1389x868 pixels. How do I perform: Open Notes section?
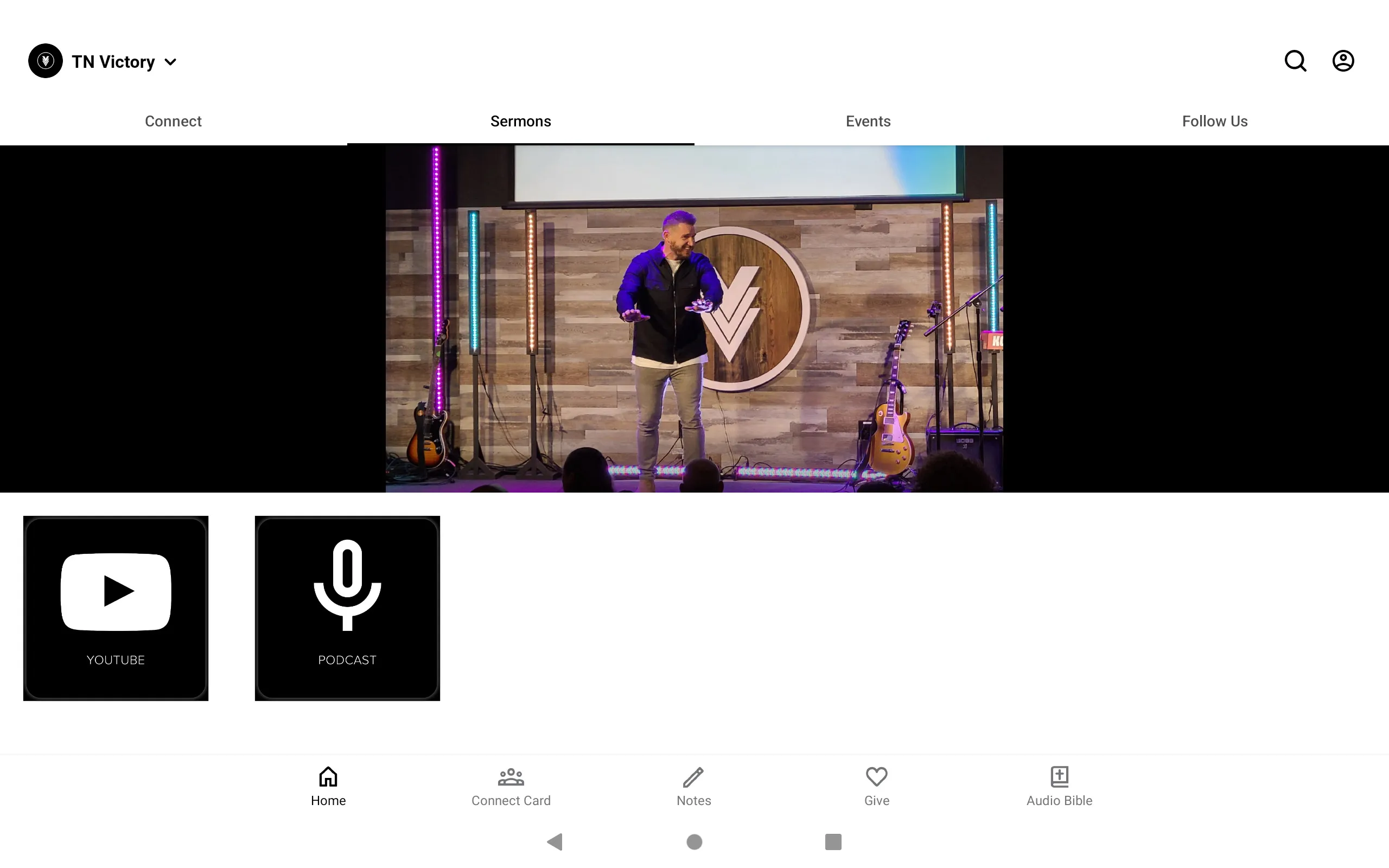pos(693,786)
